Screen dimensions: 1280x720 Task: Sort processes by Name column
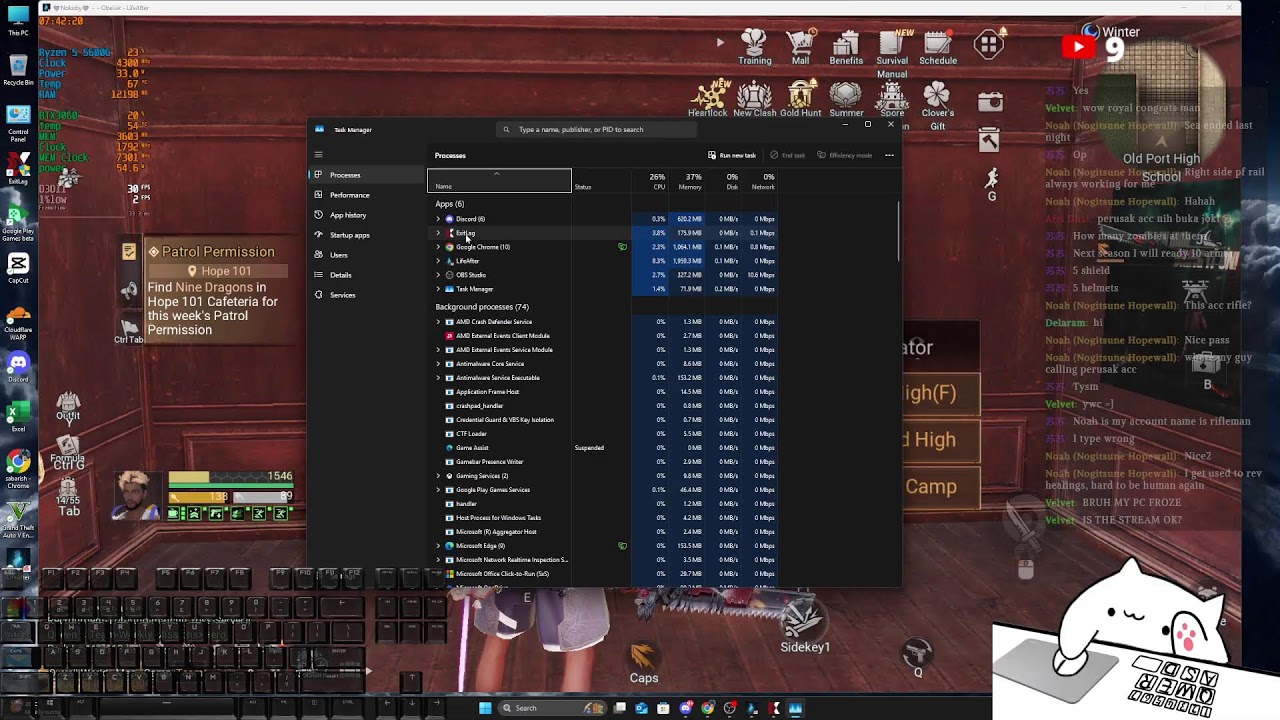(499, 181)
